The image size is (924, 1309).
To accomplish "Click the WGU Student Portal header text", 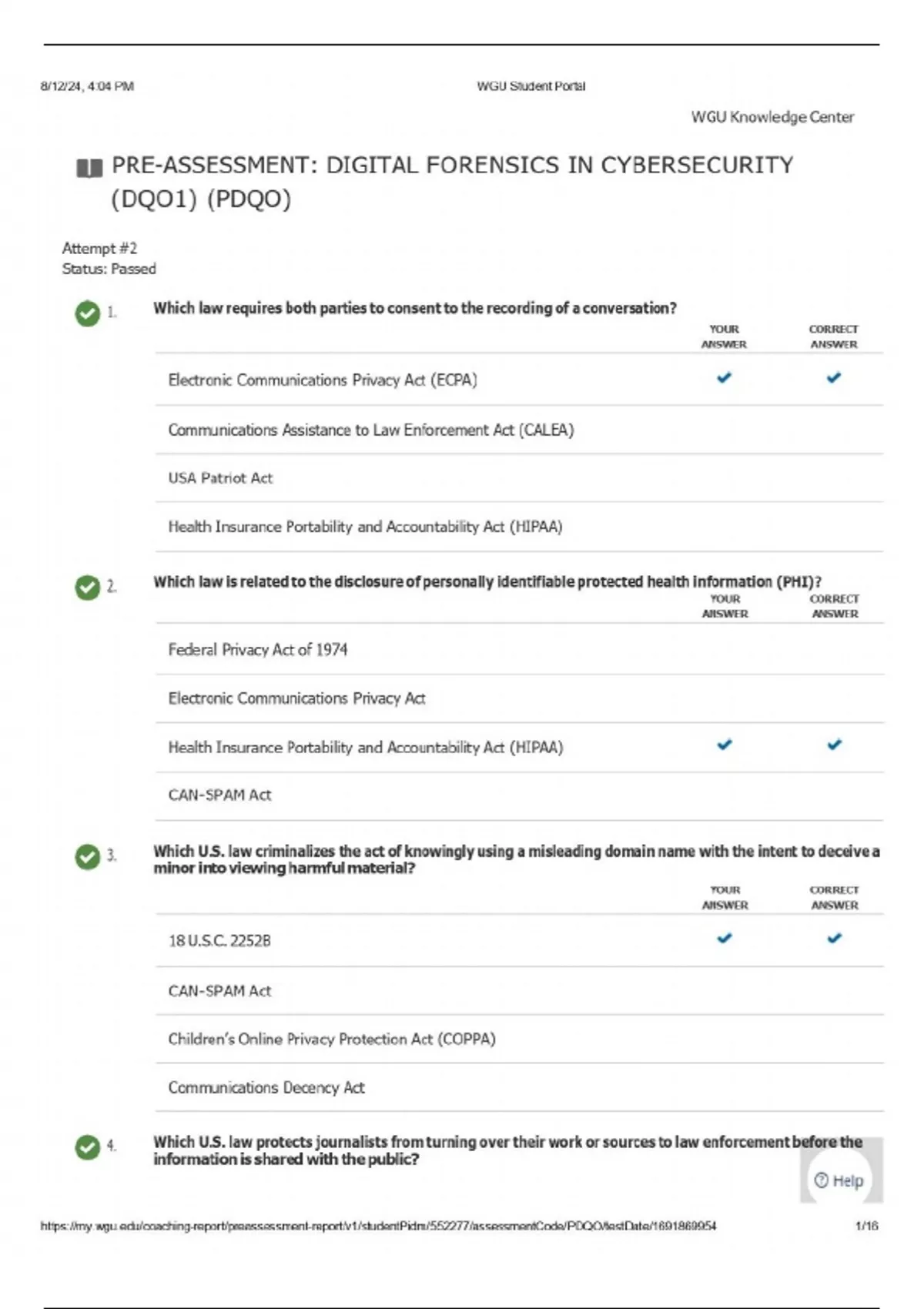I will pos(531,86).
